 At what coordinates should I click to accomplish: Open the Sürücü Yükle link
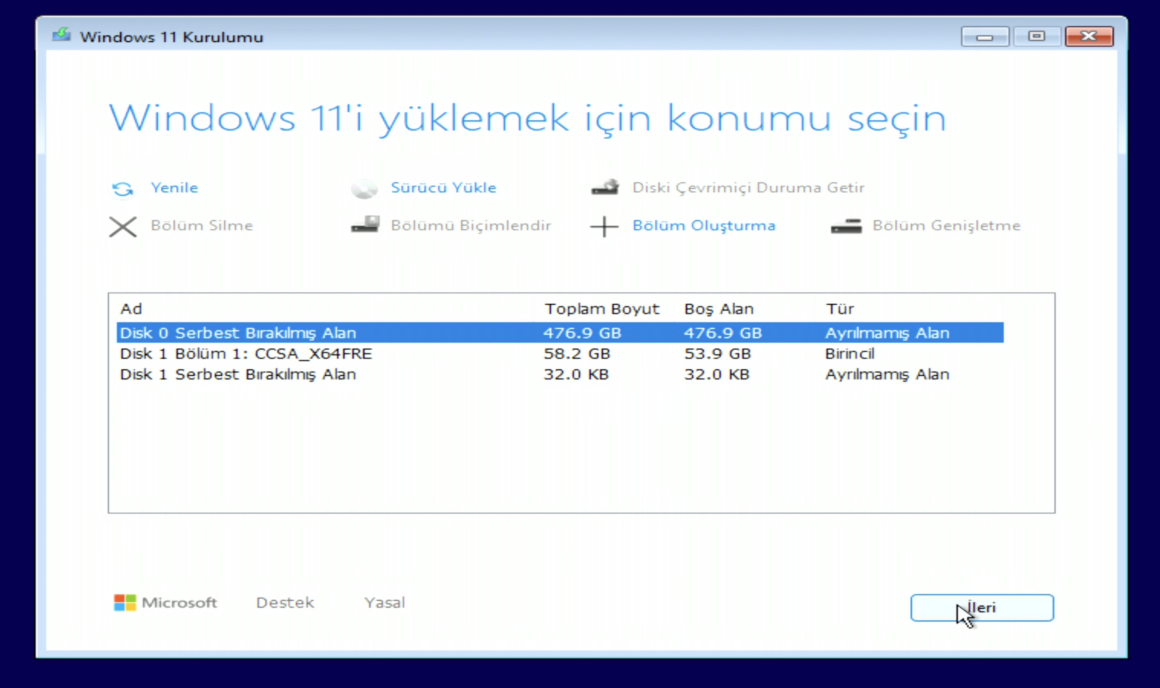[443, 187]
